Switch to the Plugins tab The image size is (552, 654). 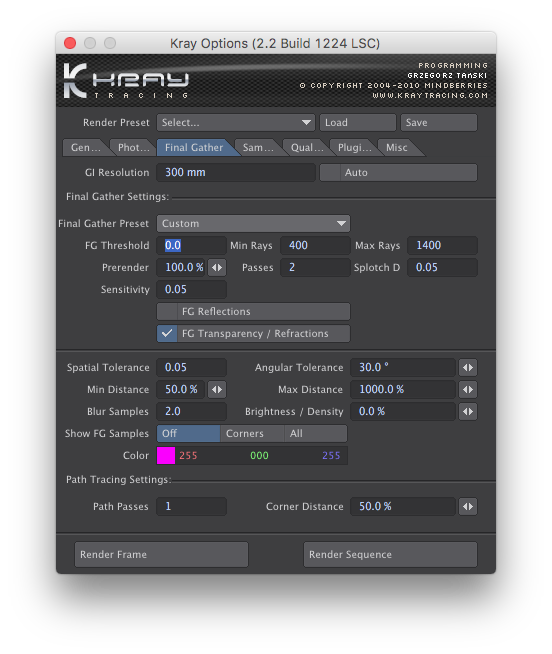click(x=354, y=148)
